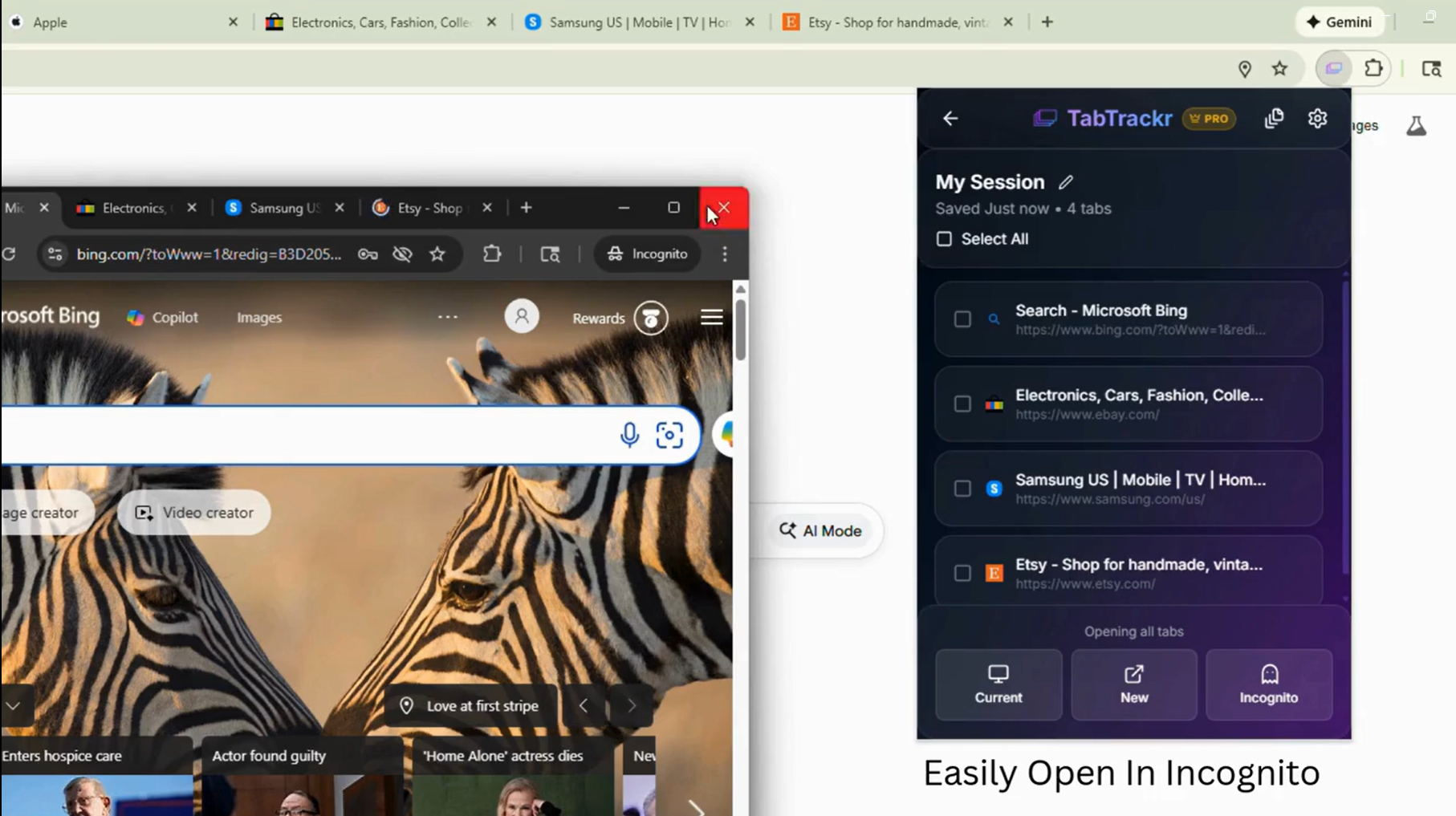
Task: Open TabTrackr settings gear
Action: (1317, 118)
